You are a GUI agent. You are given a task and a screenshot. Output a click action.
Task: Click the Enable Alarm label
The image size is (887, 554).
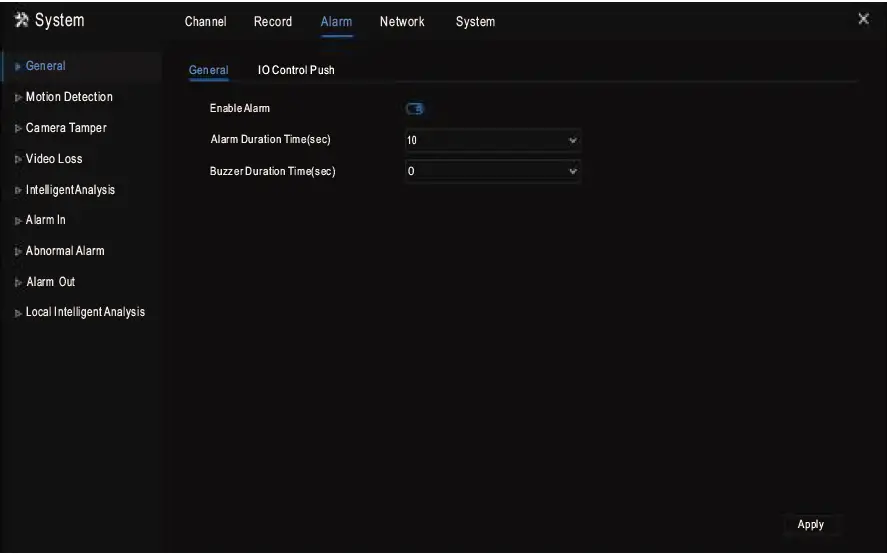coord(240,108)
